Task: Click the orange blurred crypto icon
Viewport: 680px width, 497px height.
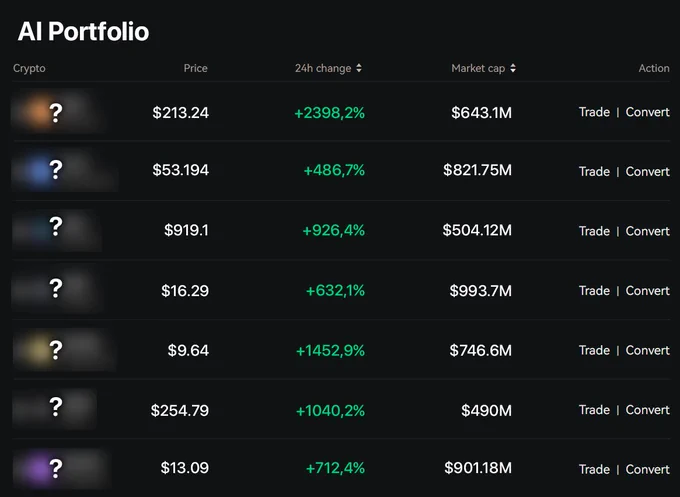Action: pos(36,112)
